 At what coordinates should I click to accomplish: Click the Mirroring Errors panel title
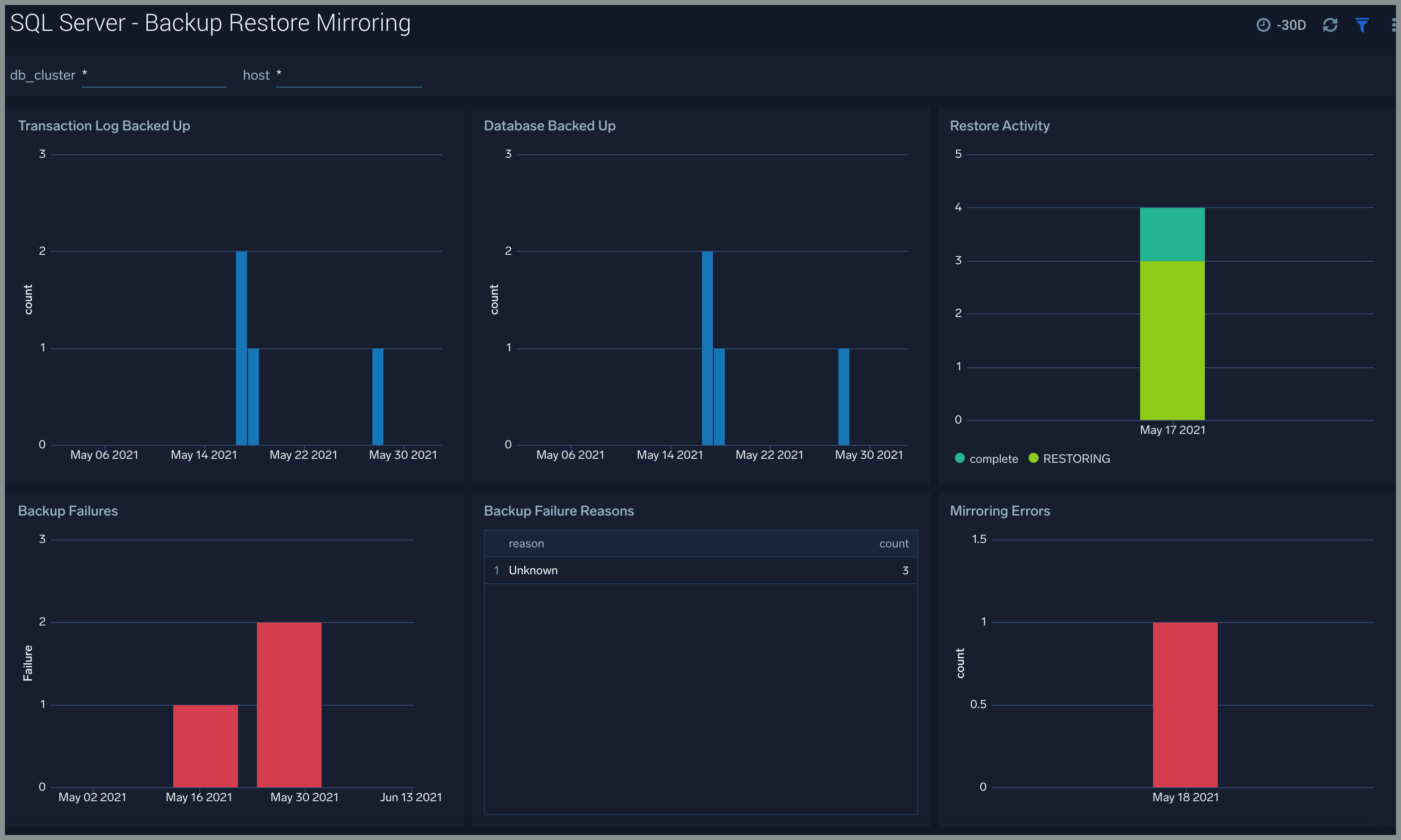pyautogui.click(x=1000, y=511)
